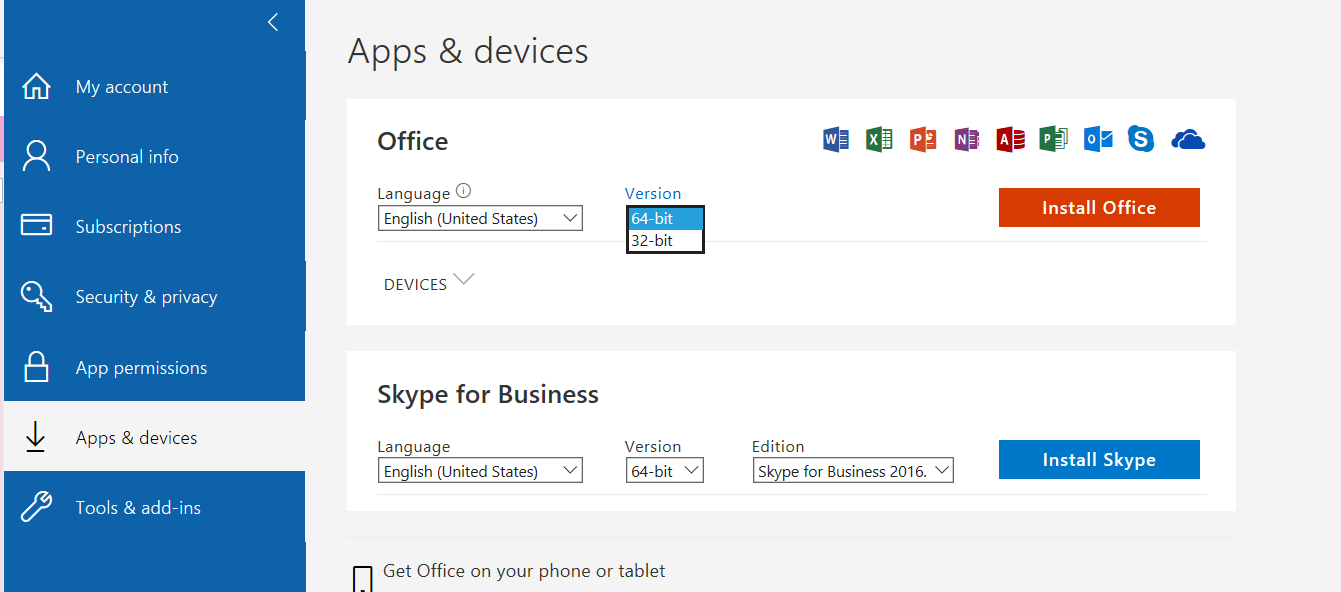Click the OneDrive cloud icon

(x=1188, y=139)
